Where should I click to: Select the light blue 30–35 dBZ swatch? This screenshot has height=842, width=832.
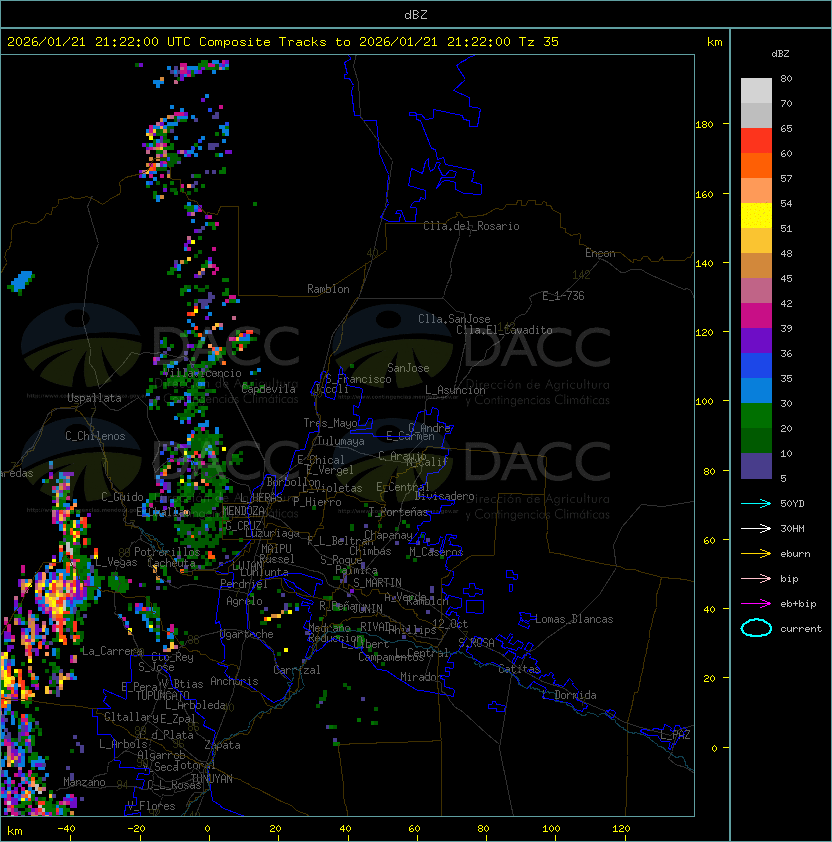pyautogui.click(x=756, y=390)
